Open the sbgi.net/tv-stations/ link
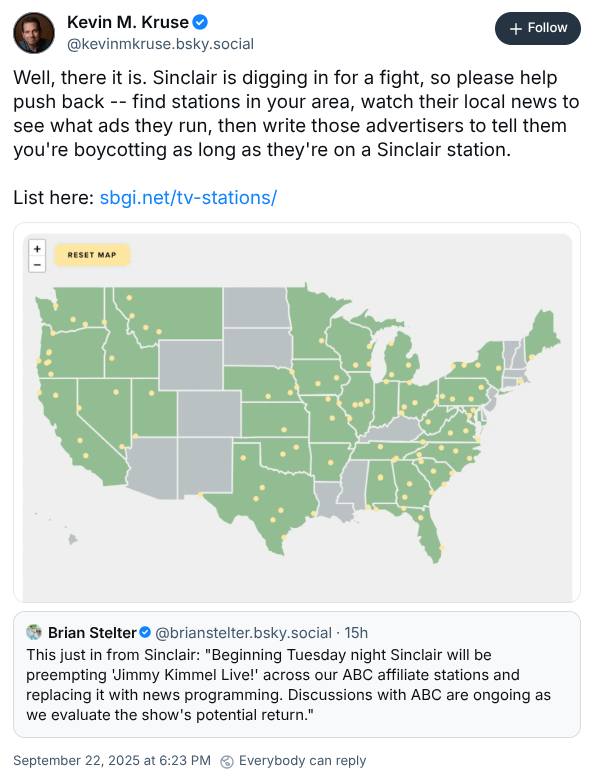597x776 pixels. pyautogui.click(x=188, y=197)
